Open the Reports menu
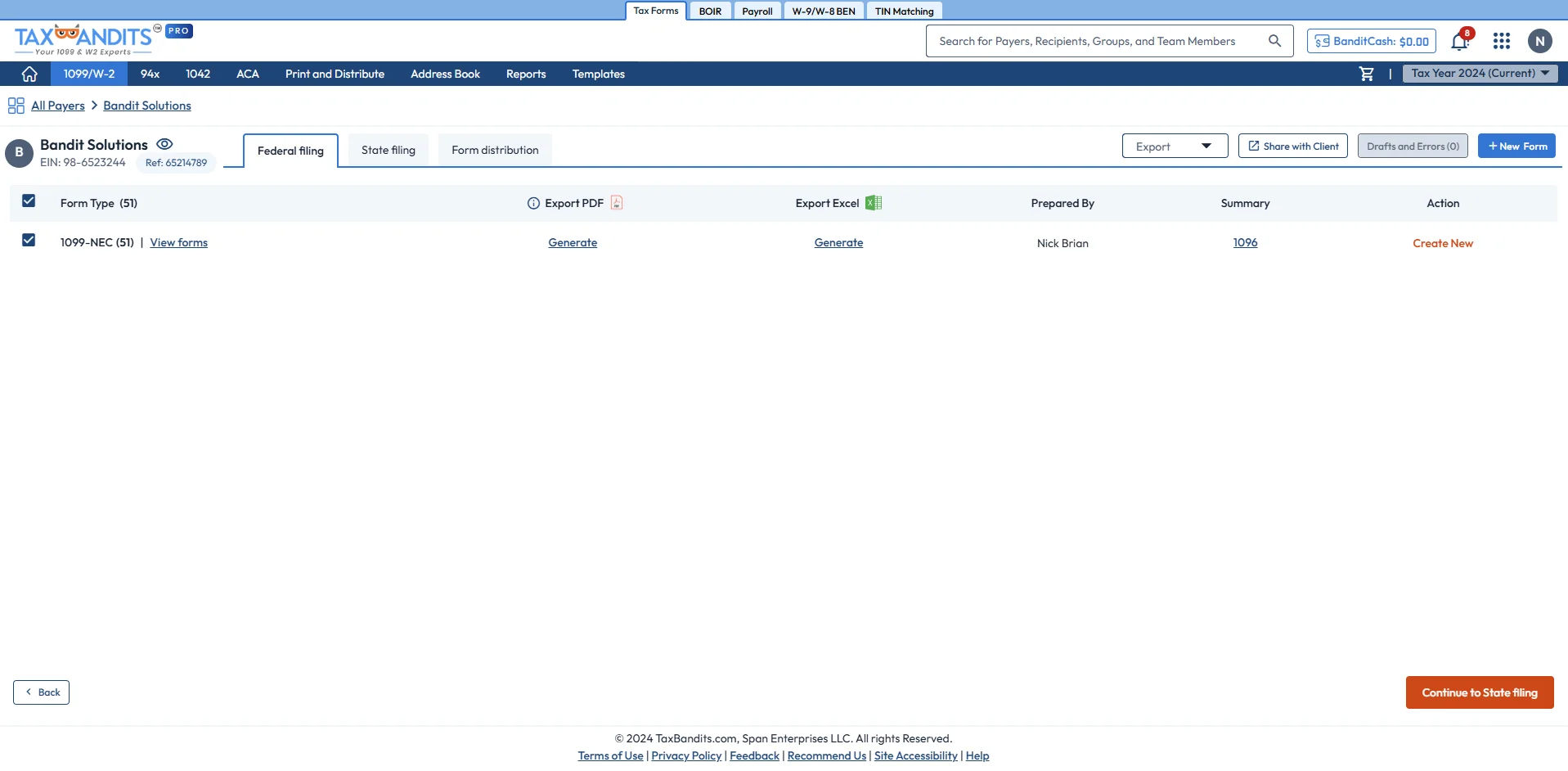This screenshot has height=771, width=1568. pyautogui.click(x=526, y=74)
